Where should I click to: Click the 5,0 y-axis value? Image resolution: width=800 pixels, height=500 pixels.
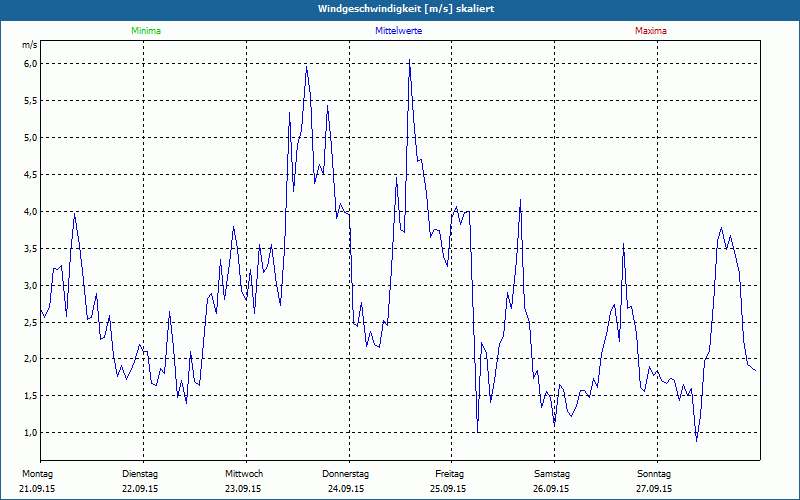point(31,138)
